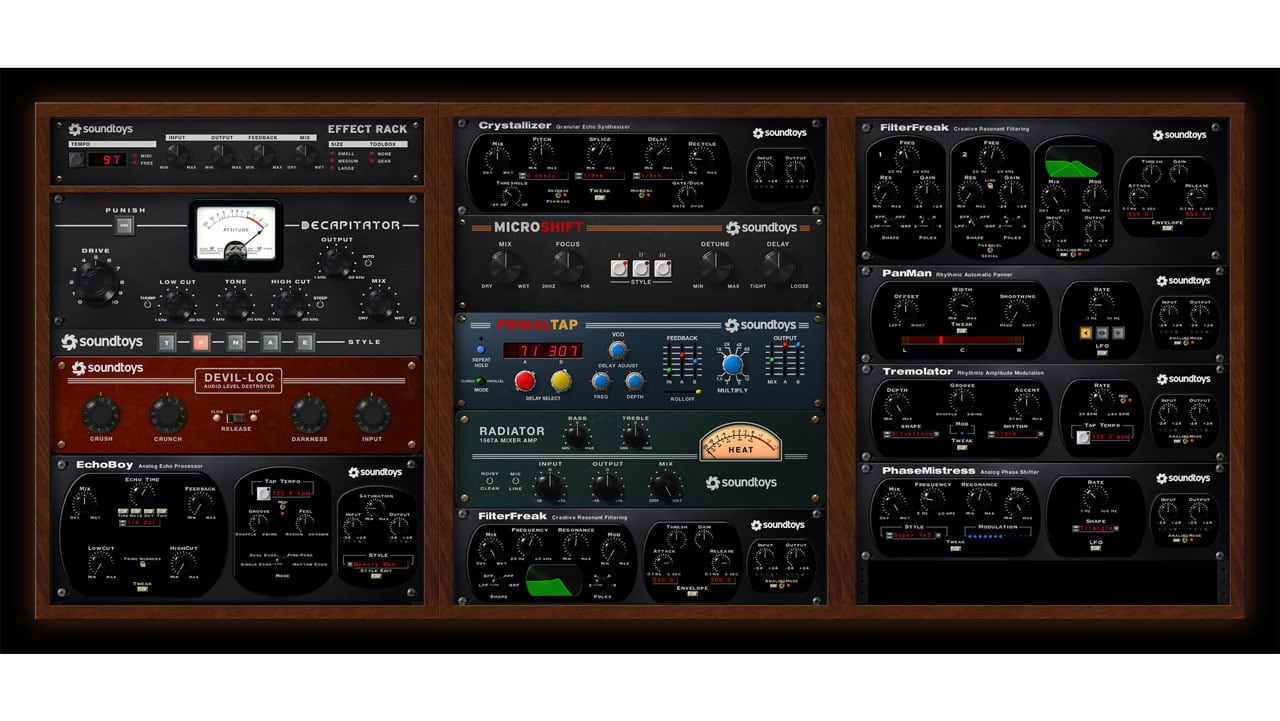Select the Decapitator style P button
The height and width of the screenshot is (721, 1280).
pyautogui.click(x=201, y=342)
